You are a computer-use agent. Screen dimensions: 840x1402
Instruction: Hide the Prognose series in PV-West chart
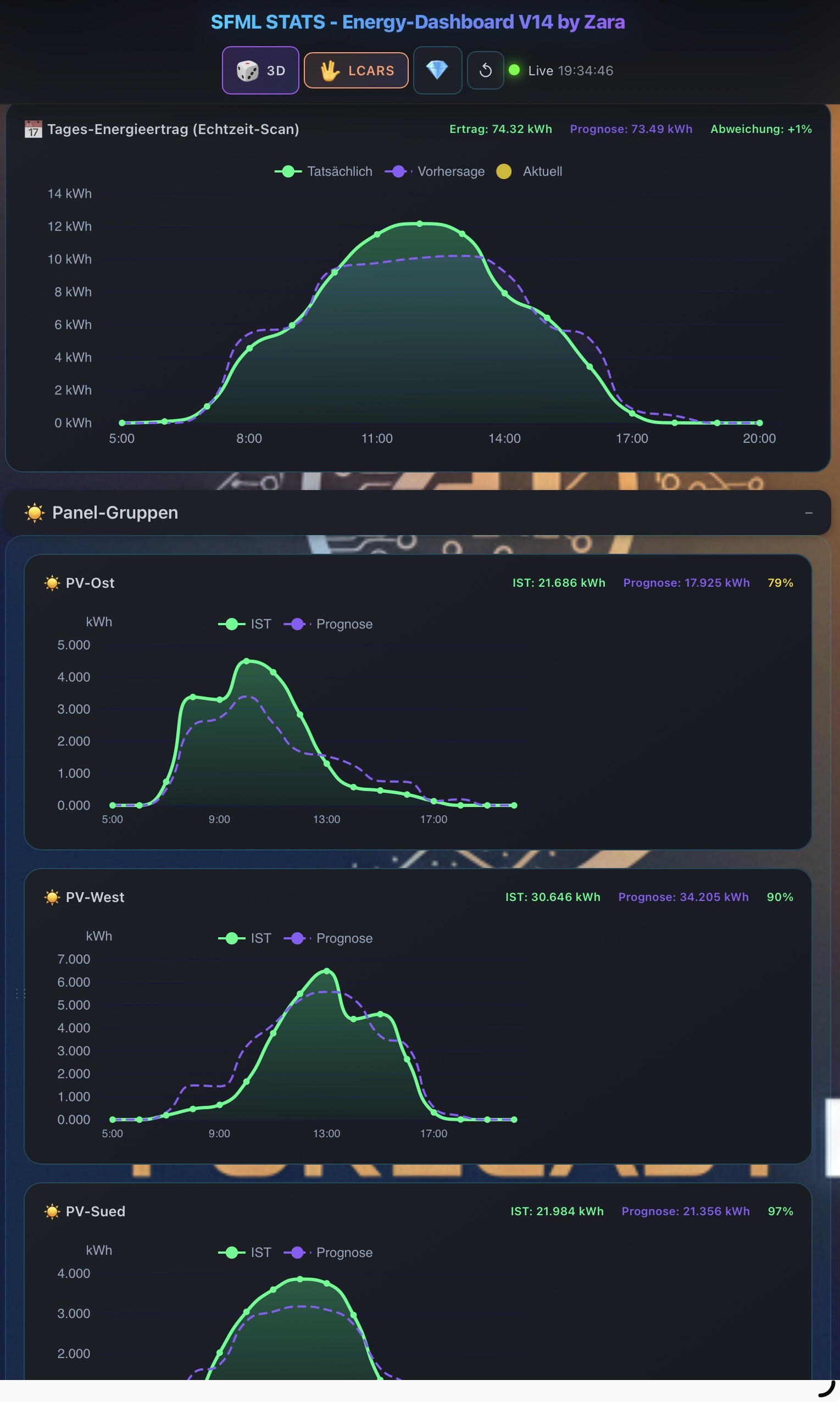point(329,938)
